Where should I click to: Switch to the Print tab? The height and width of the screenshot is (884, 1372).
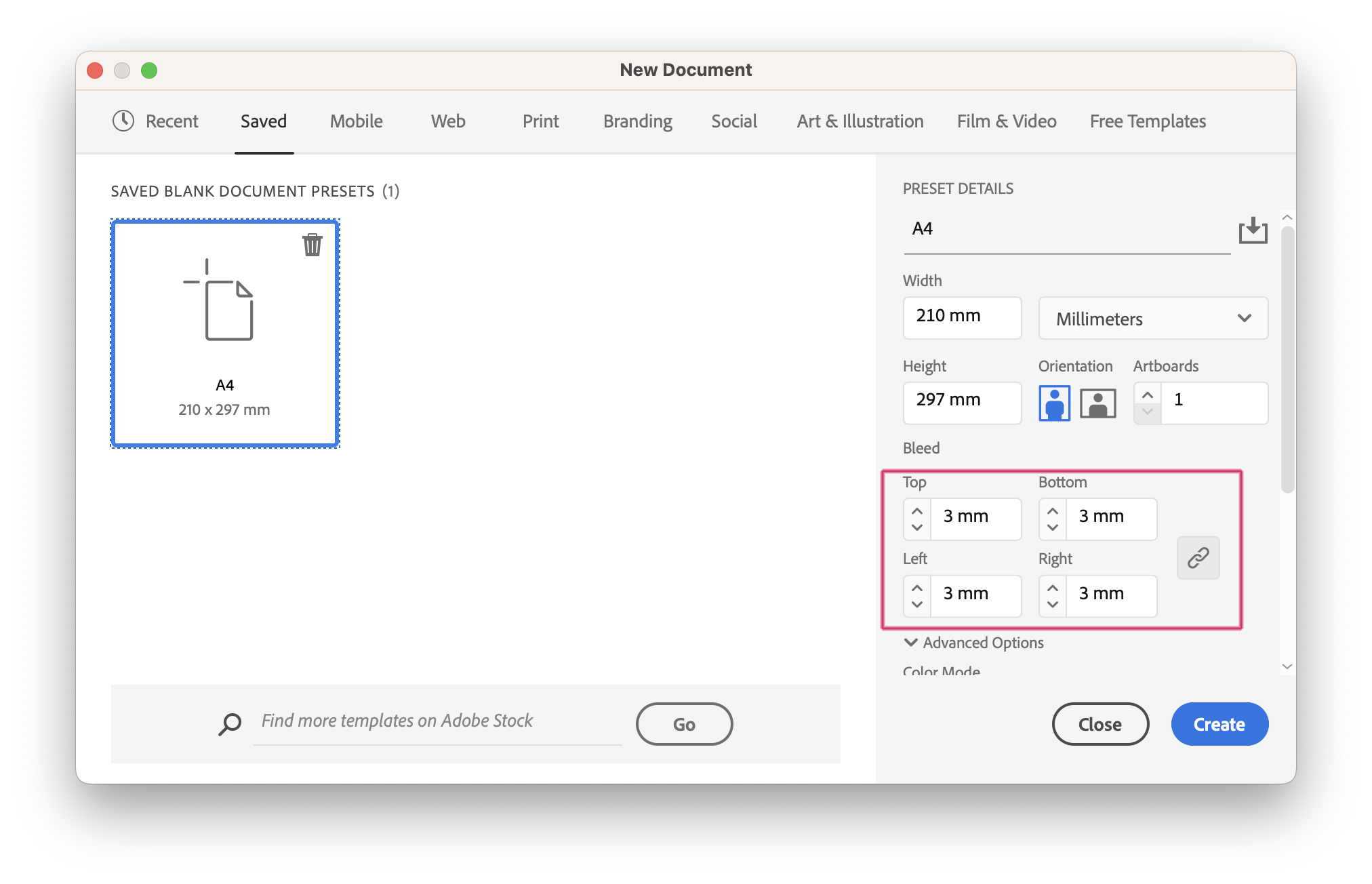[x=540, y=121]
